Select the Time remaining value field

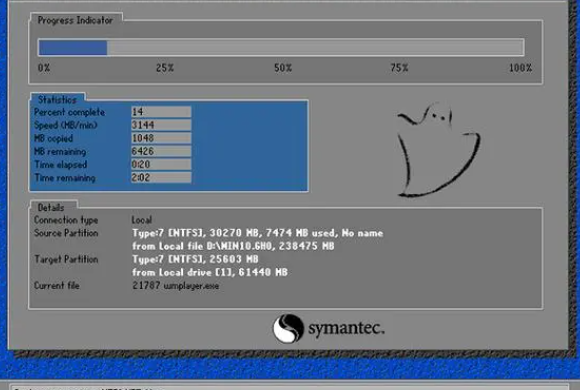161,178
